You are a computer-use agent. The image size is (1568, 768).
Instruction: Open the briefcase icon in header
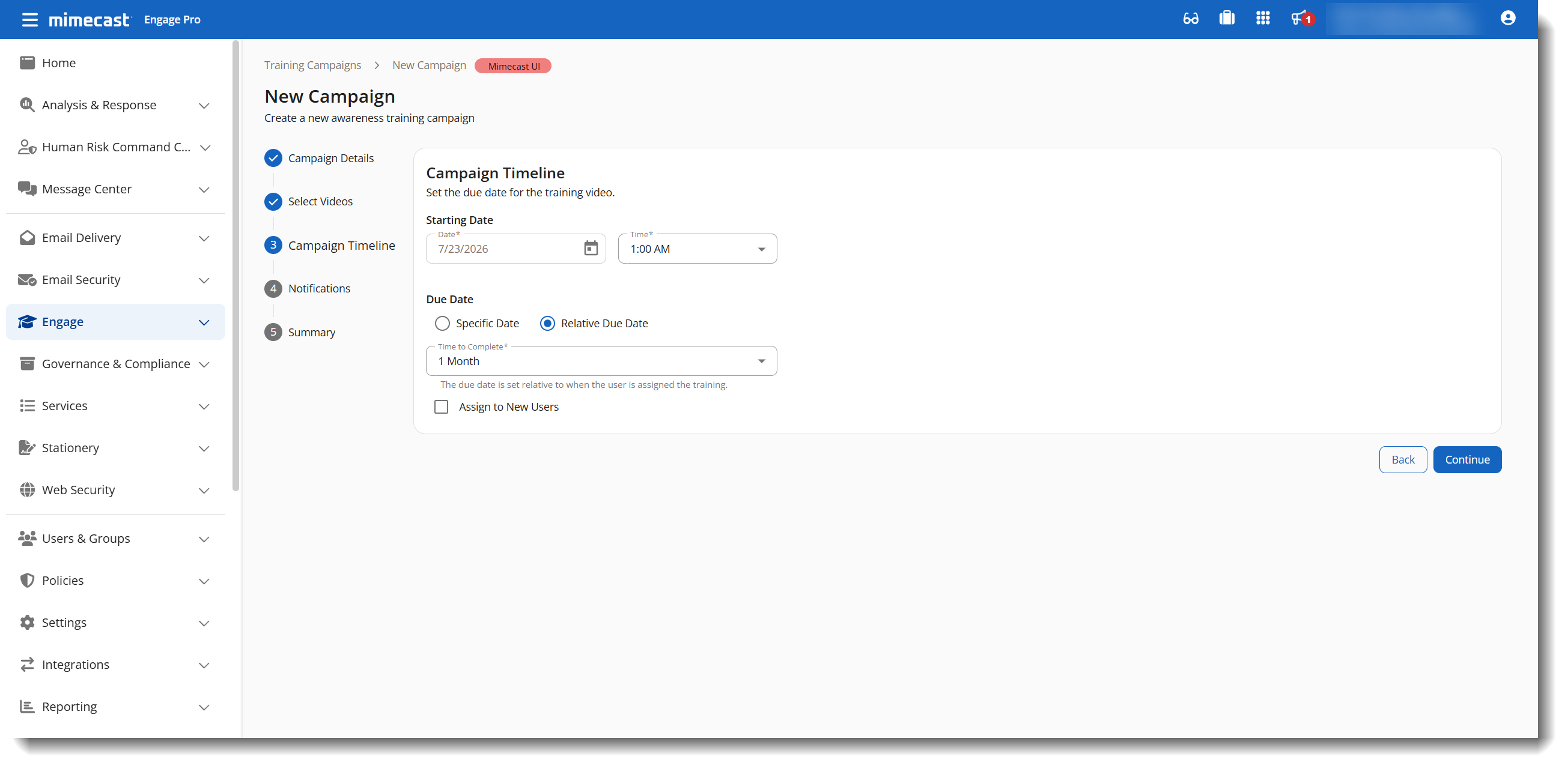[1227, 18]
